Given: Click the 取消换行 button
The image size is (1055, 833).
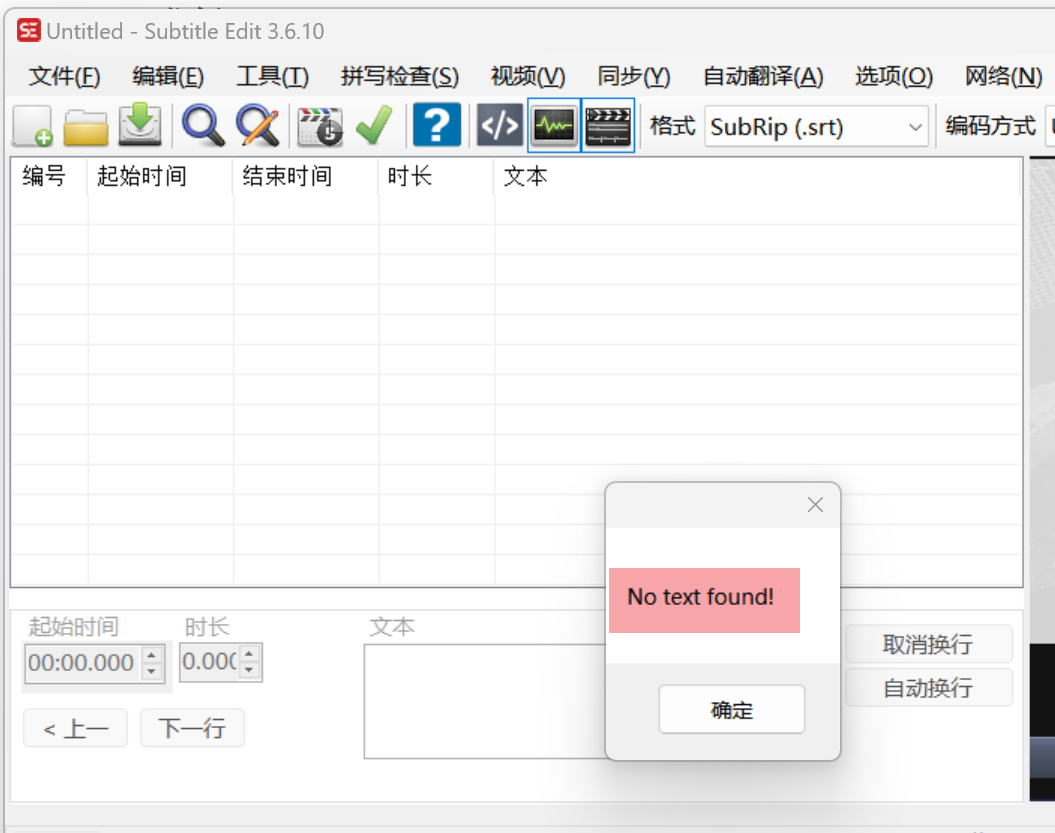Looking at the screenshot, I should [928, 644].
